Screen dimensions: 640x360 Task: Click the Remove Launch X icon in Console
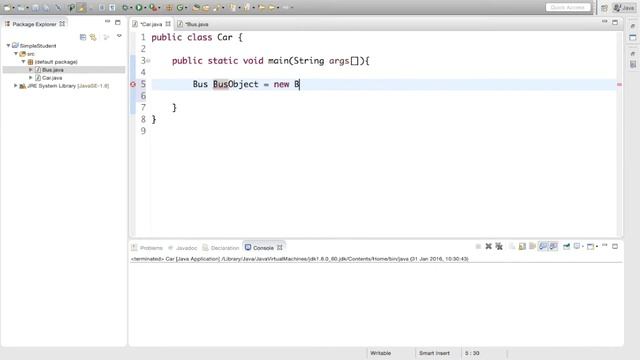tap(489, 246)
